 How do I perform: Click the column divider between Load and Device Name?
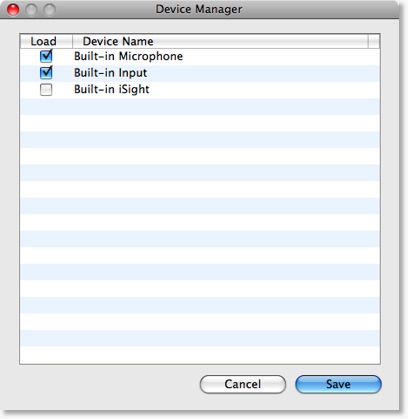pyautogui.click(x=72, y=41)
